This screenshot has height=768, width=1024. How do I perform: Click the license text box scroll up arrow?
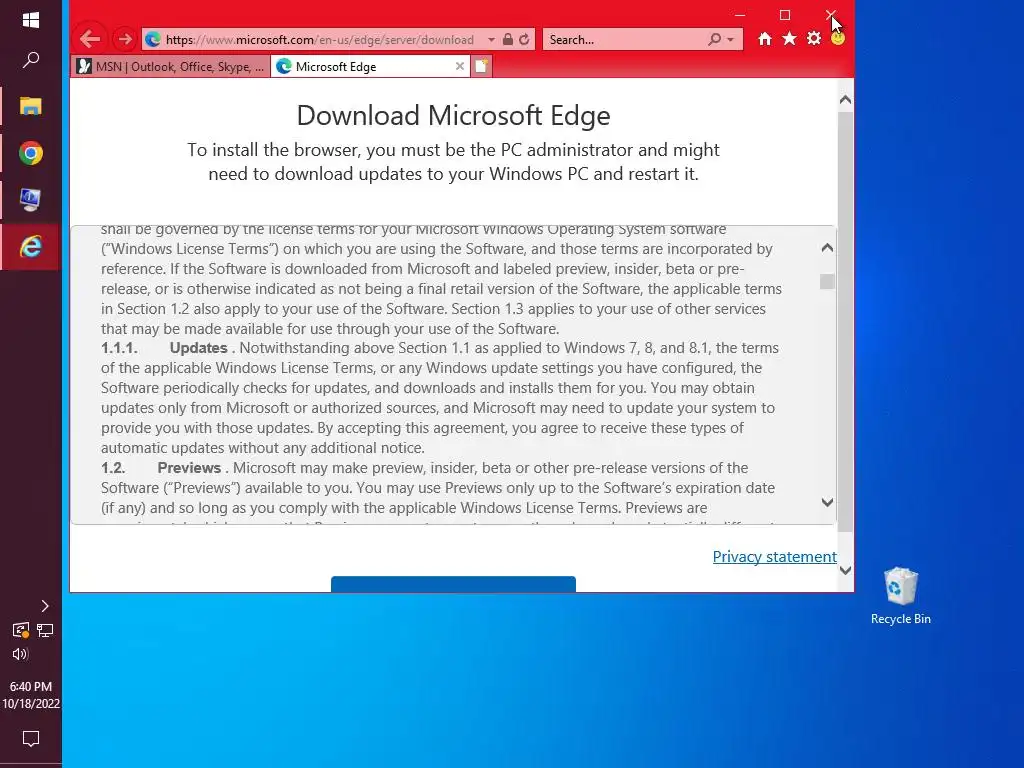point(827,248)
